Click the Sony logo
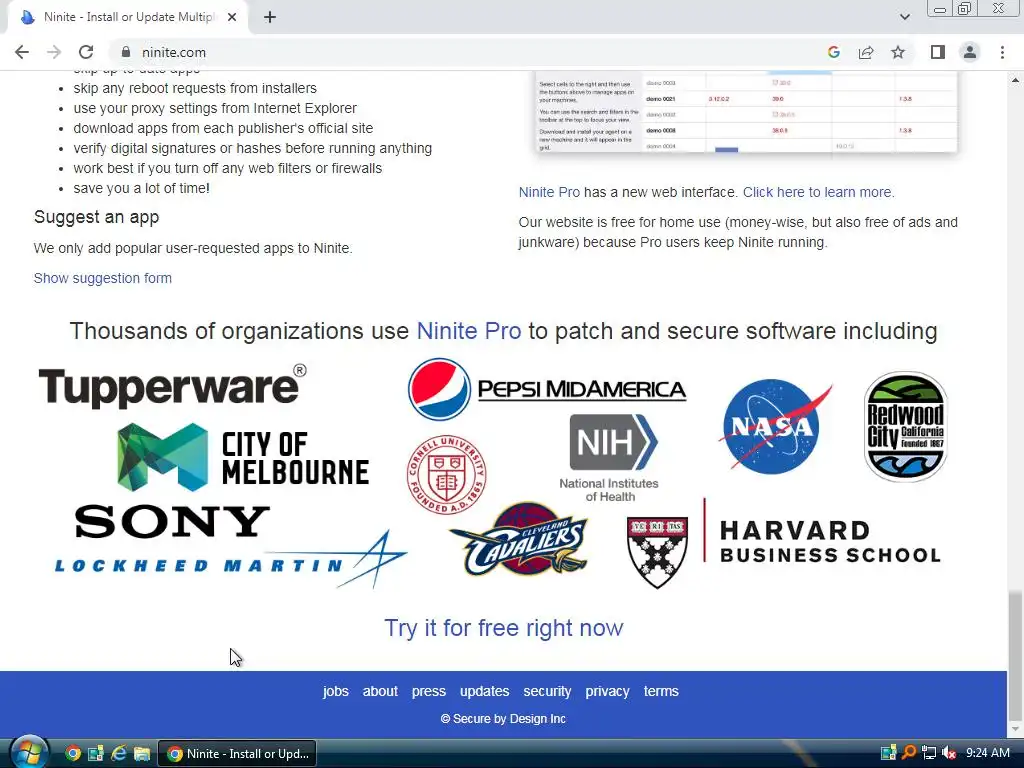This screenshot has height=768, width=1024. [172, 521]
